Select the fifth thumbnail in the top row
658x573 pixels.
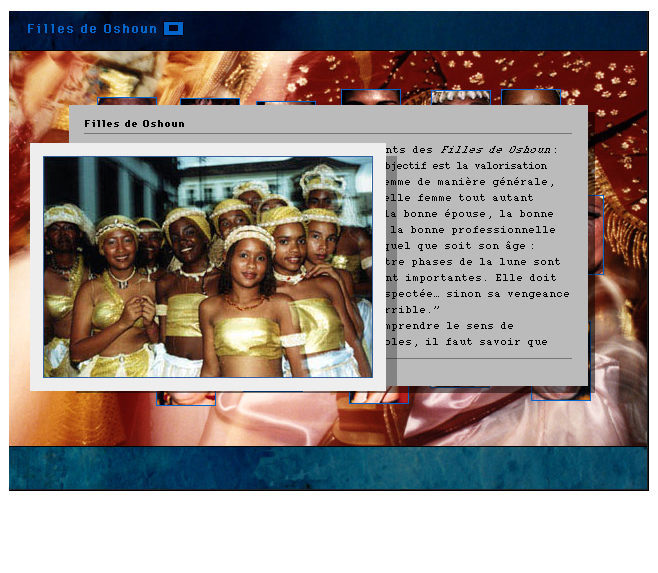[x=461, y=97]
